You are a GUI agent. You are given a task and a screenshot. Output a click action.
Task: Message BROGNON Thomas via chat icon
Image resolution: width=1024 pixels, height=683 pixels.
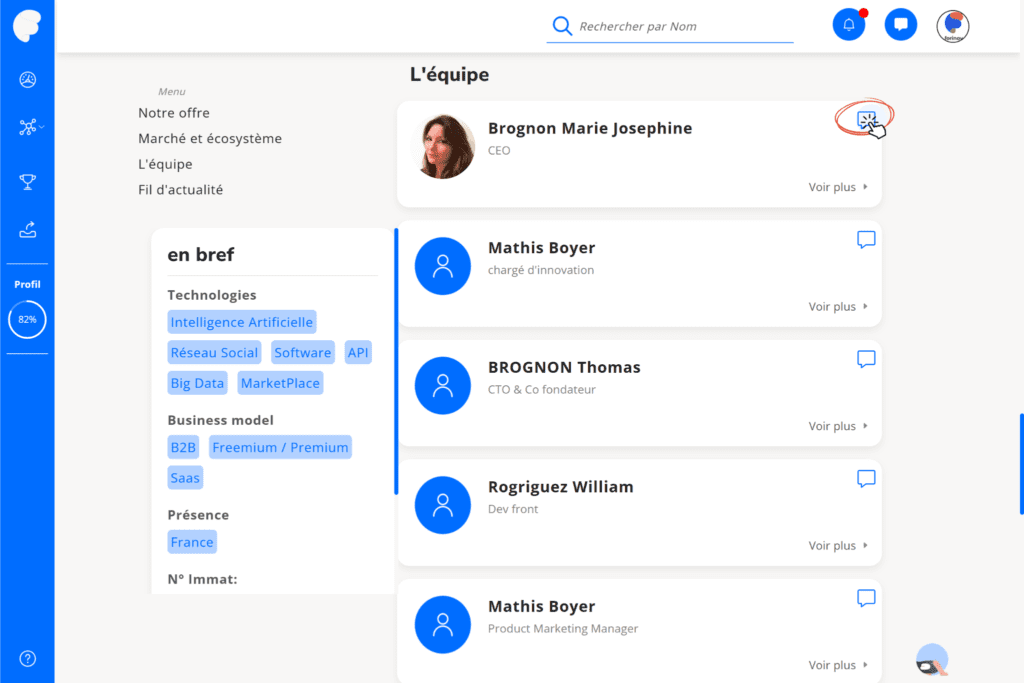(x=866, y=359)
